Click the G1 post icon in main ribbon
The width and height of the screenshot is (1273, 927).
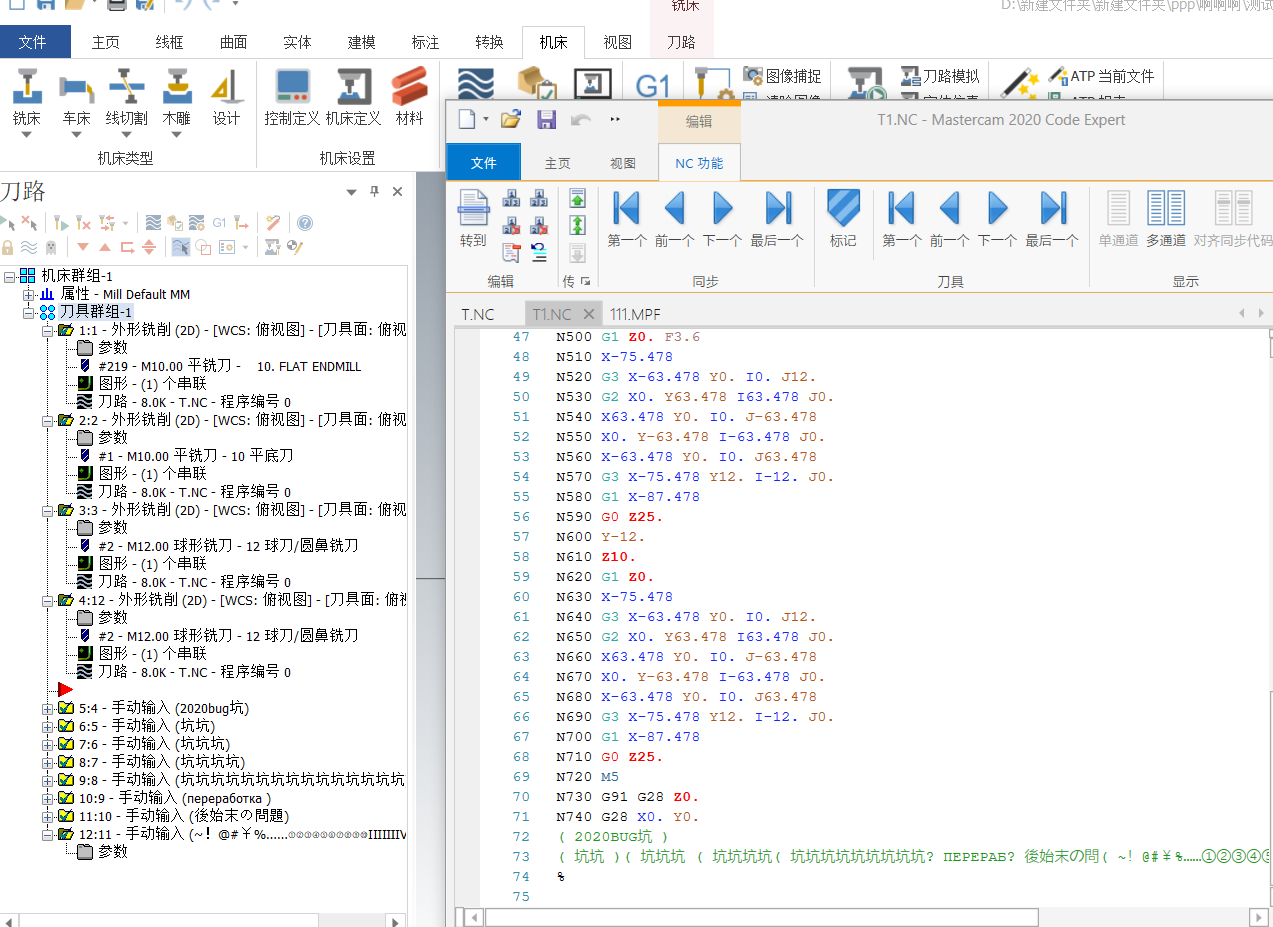[x=652, y=85]
